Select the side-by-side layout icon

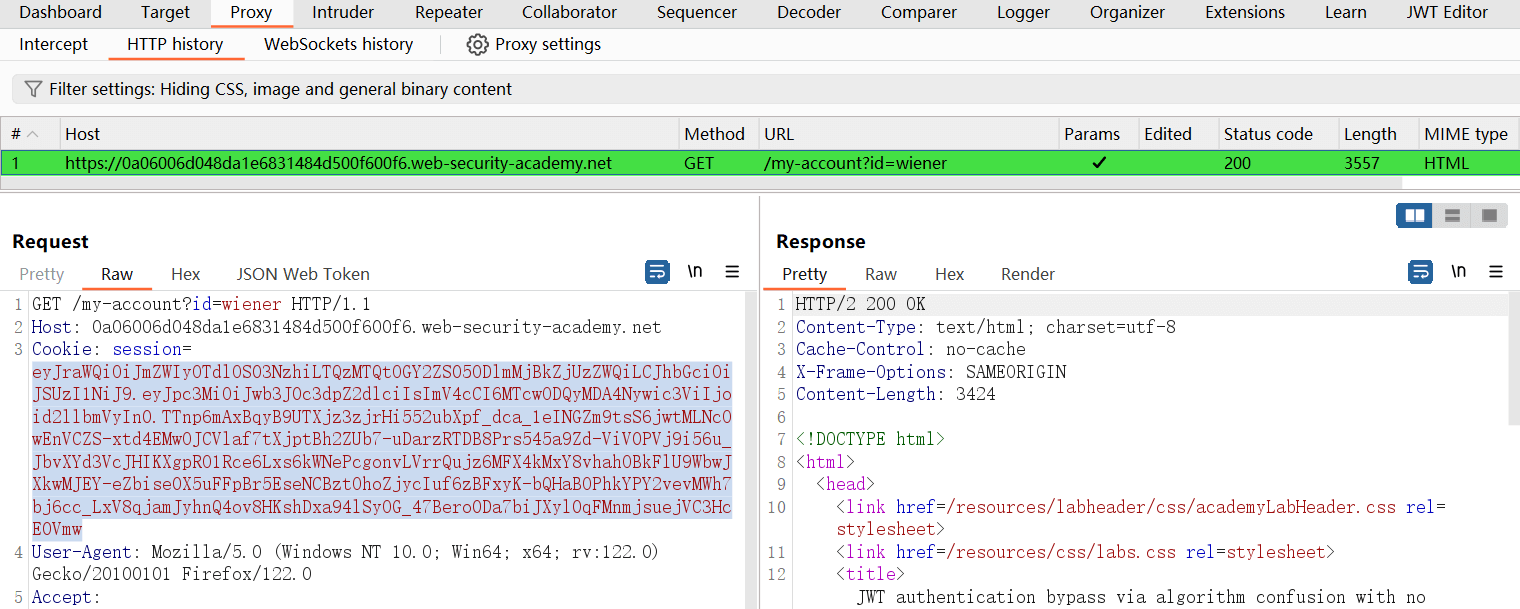1414,215
